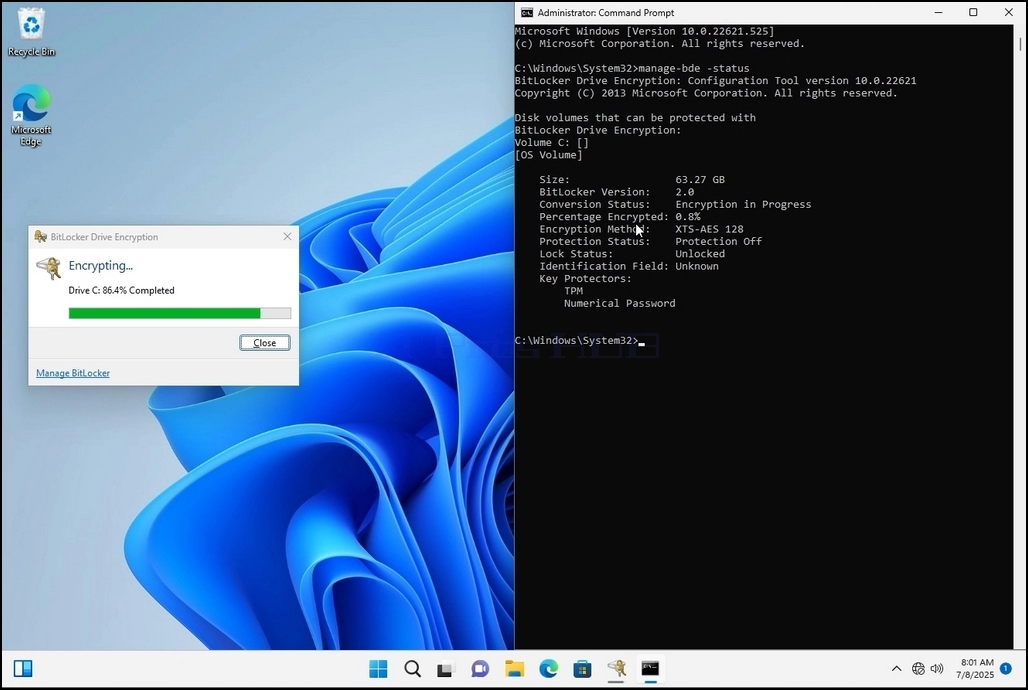The image size is (1028, 690).
Task: Open Command Prompt system menu icon
Action: click(526, 12)
